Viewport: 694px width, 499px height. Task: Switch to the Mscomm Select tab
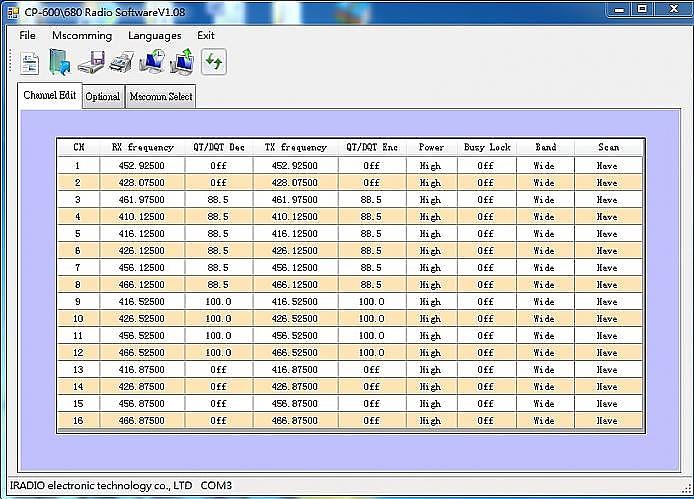(x=161, y=97)
